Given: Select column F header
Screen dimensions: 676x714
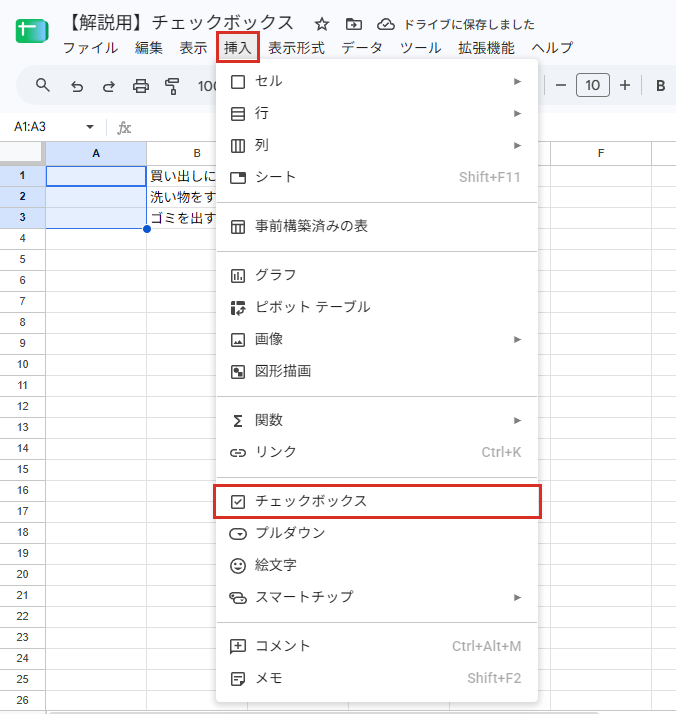Looking at the screenshot, I should pos(601,153).
